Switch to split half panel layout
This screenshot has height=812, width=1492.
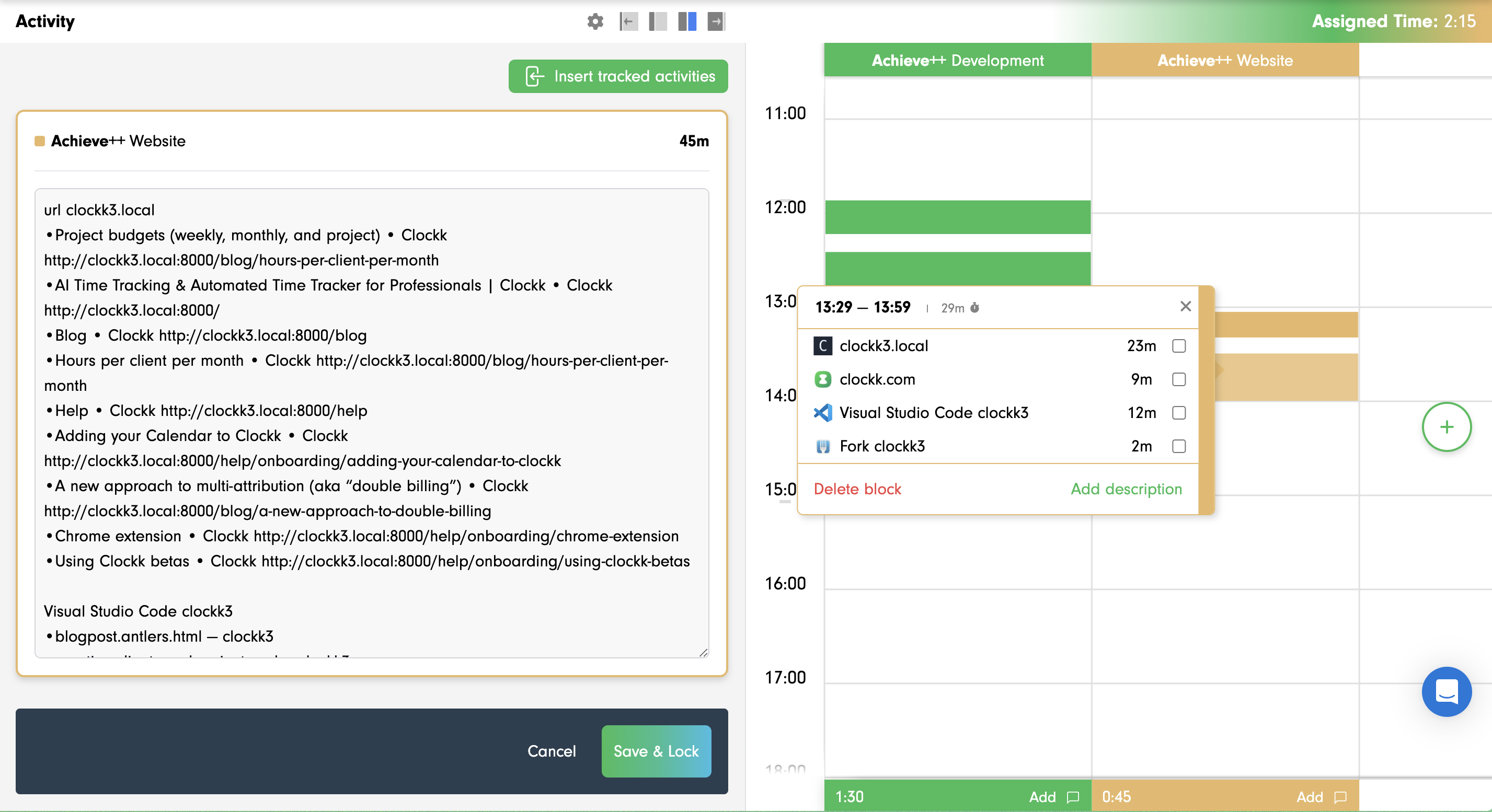(x=687, y=21)
